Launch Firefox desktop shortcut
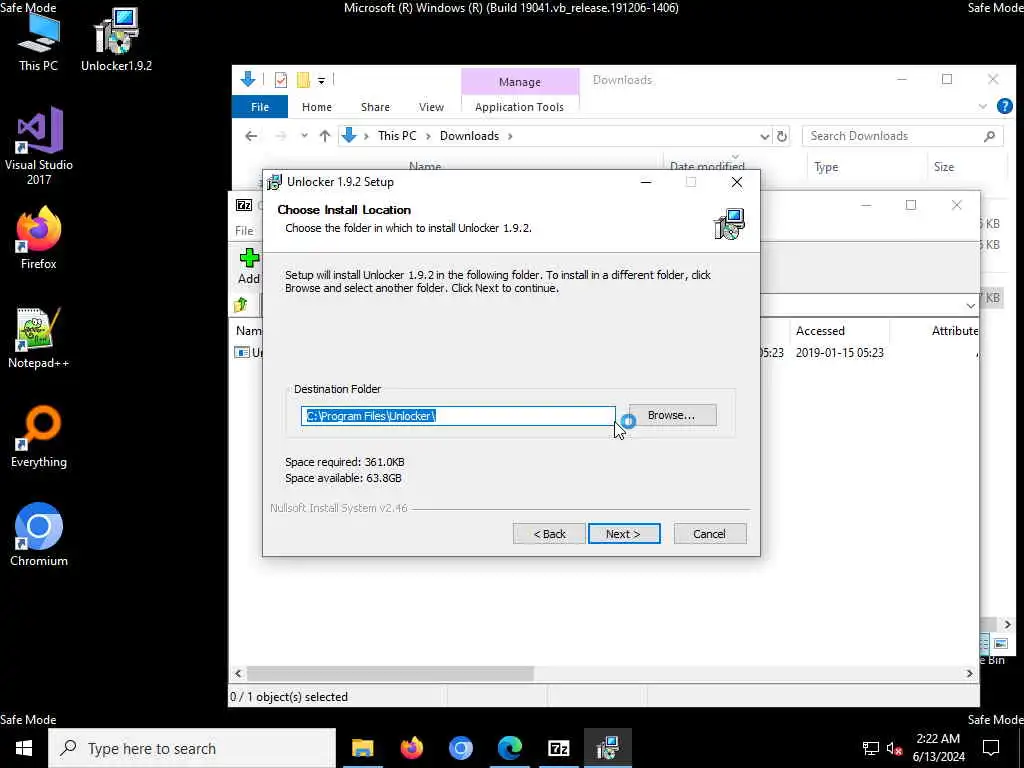 click(39, 238)
